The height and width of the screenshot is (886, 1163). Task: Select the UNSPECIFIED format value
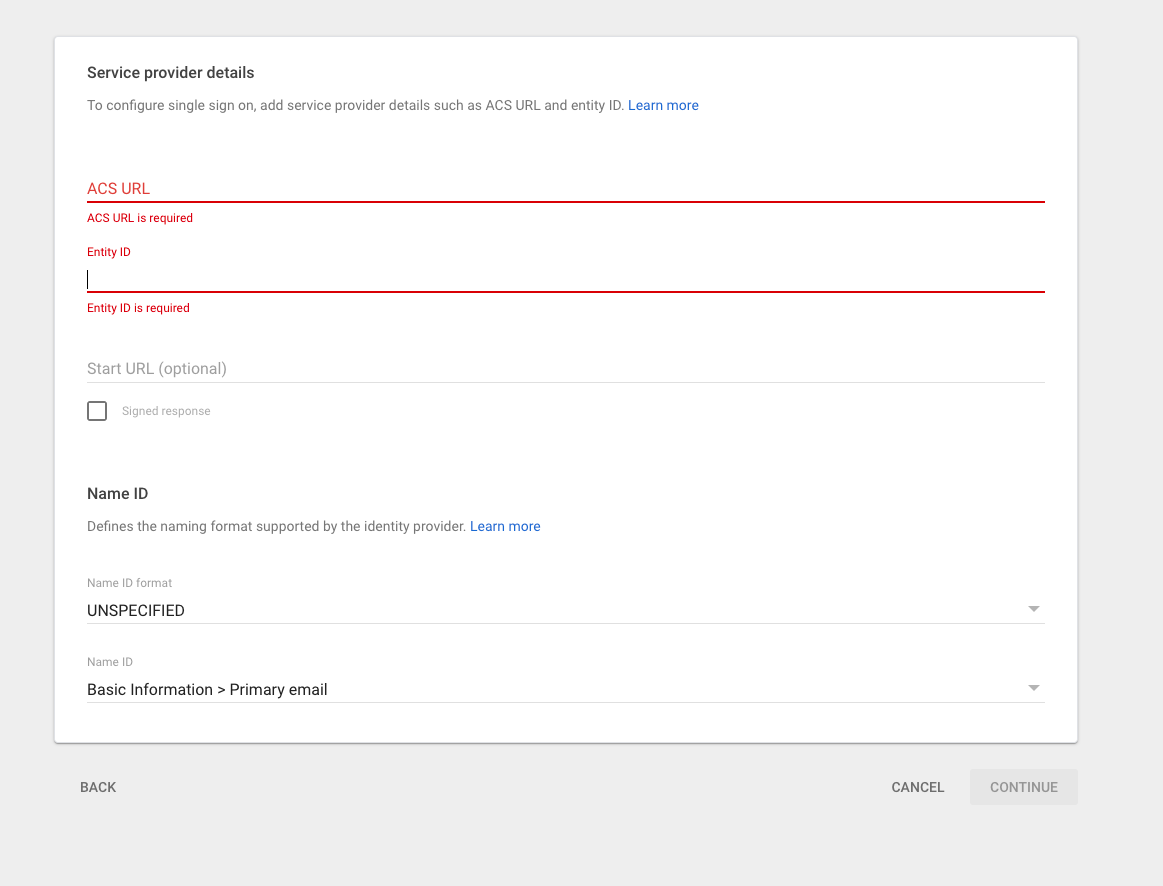pyautogui.click(x=135, y=610)
